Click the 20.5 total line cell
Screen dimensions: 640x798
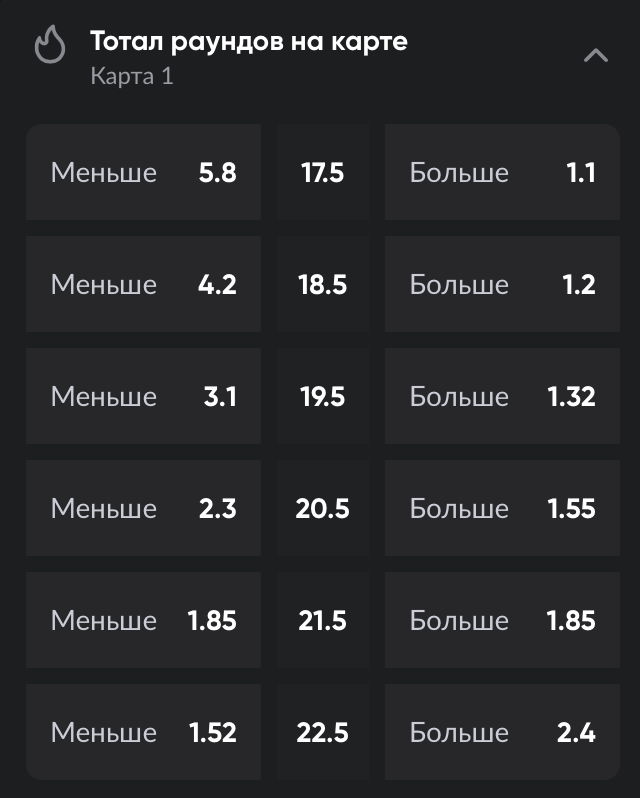[x=322, y=509]
